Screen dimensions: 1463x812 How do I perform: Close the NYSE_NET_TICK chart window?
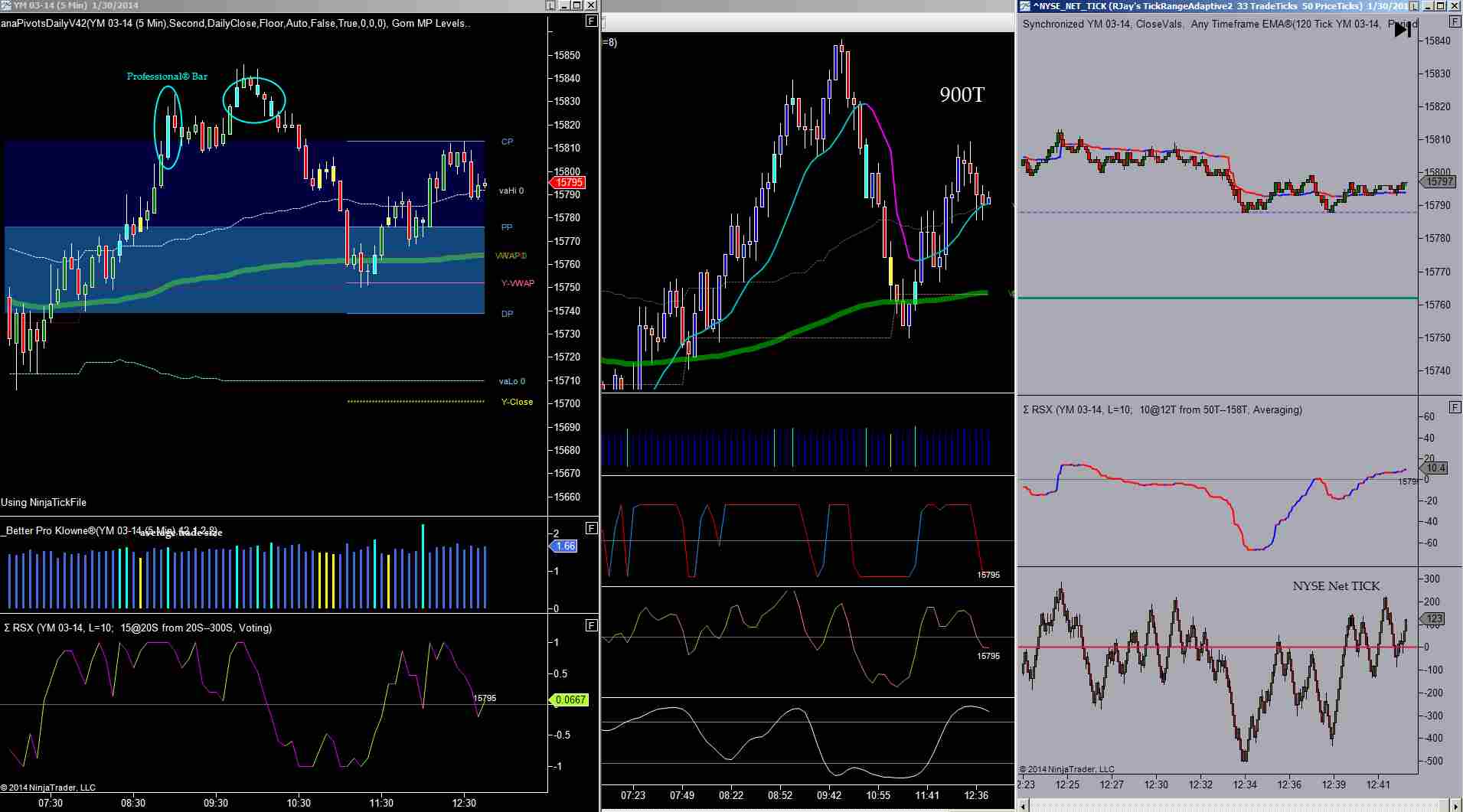click(x=1454, y=5)
